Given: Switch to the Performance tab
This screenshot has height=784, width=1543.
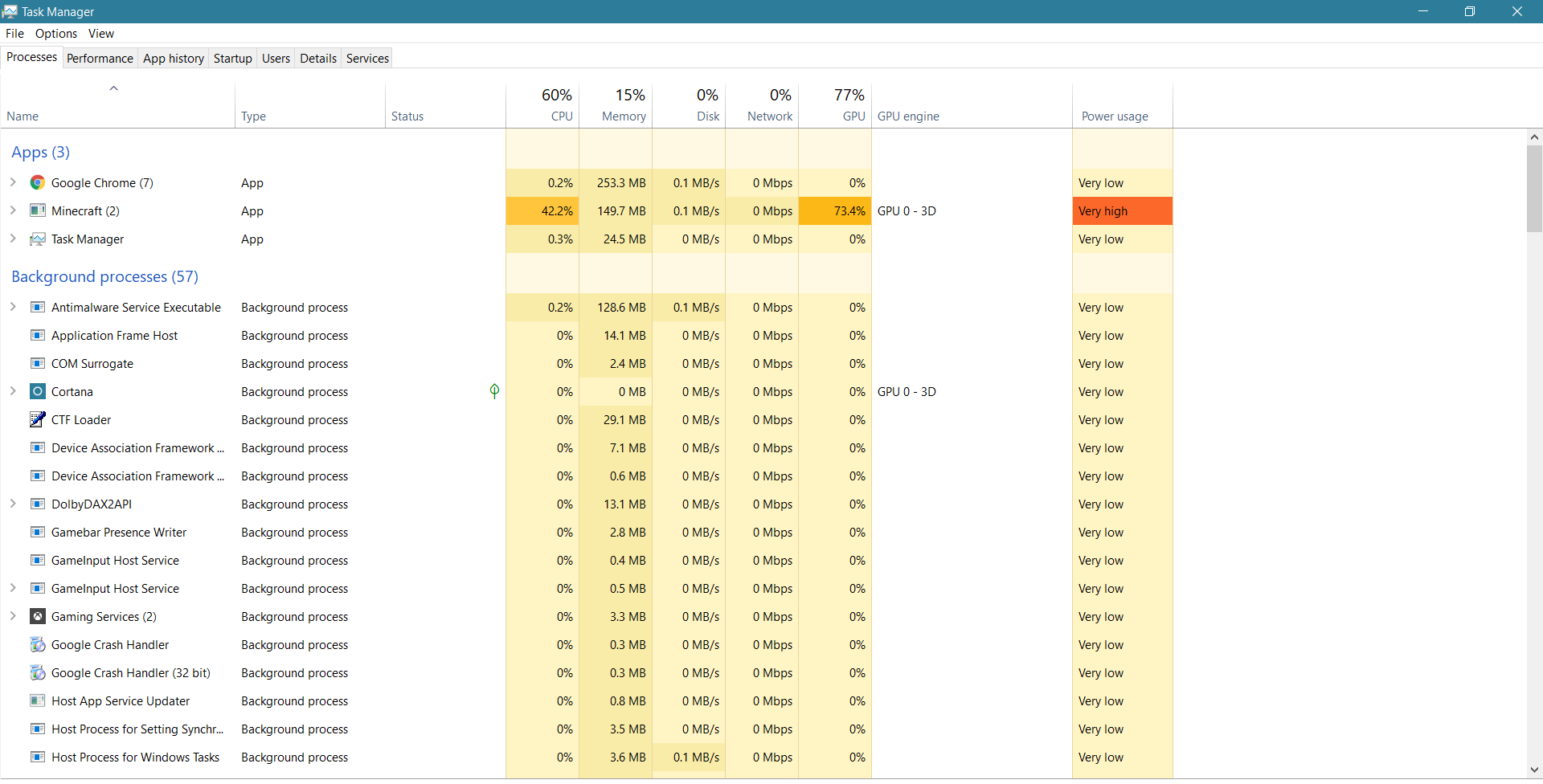Looking at the screenshot, I should click(100, 59).
